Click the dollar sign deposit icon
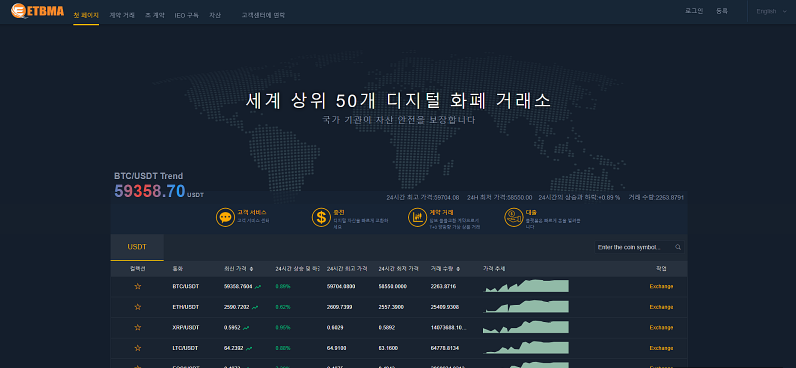 [x=321, y=217]
